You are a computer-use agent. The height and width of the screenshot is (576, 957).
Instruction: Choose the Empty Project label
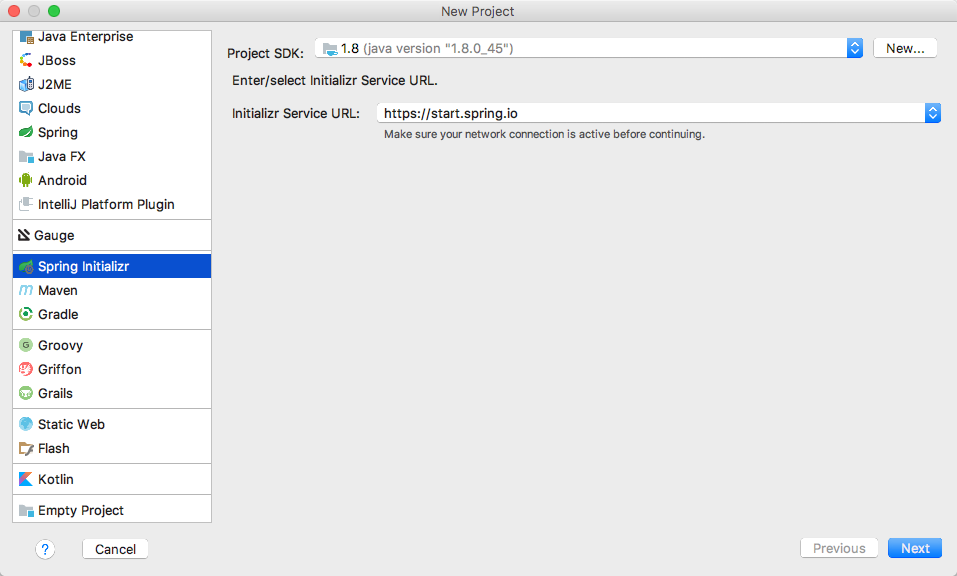(x=81, y=510)
